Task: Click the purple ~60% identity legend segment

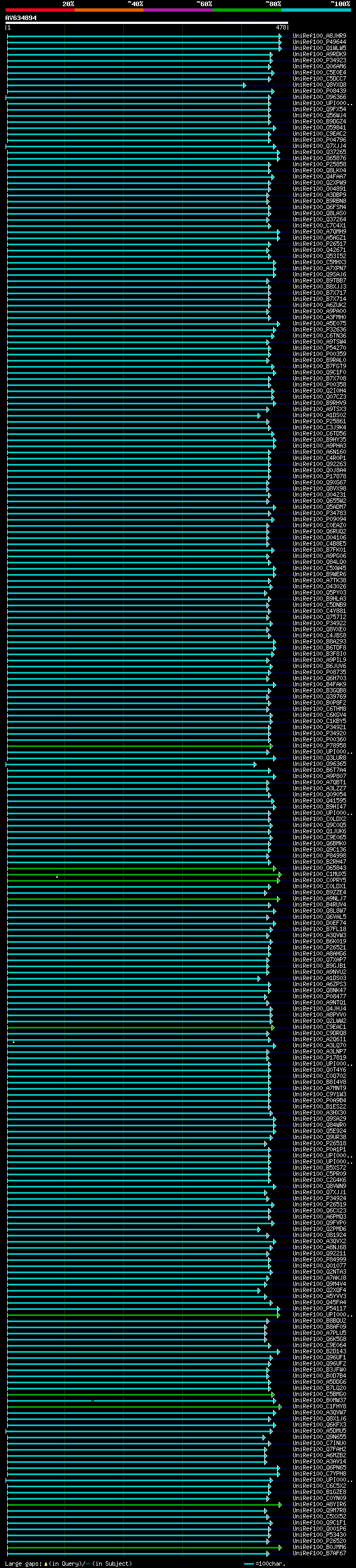Action: (179, 10)
